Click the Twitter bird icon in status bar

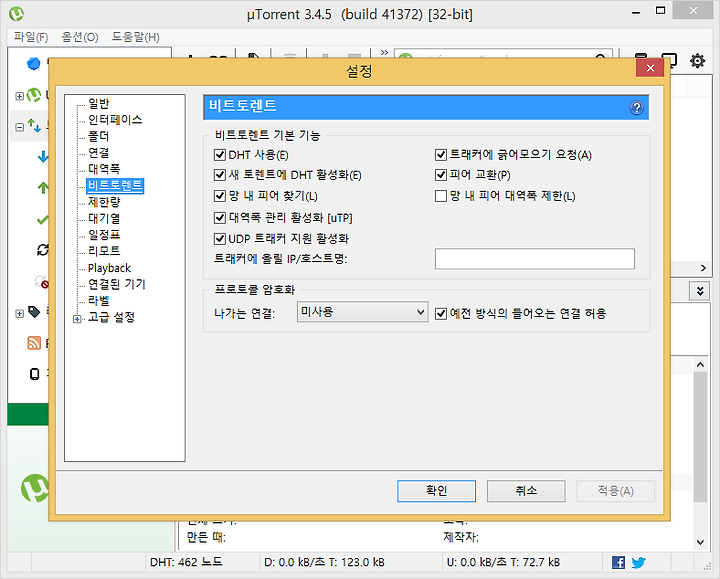638,562
